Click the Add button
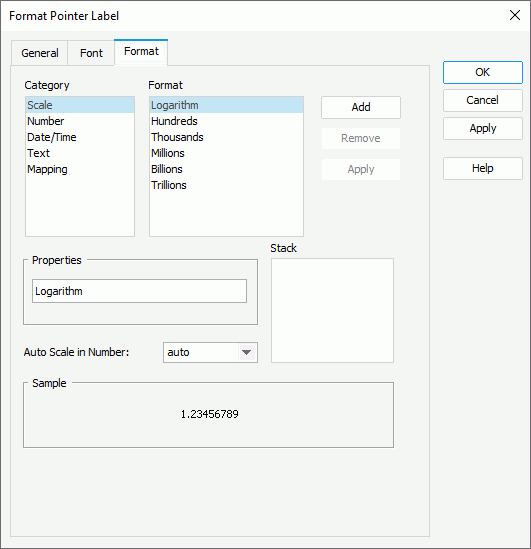 pos(361,107)
